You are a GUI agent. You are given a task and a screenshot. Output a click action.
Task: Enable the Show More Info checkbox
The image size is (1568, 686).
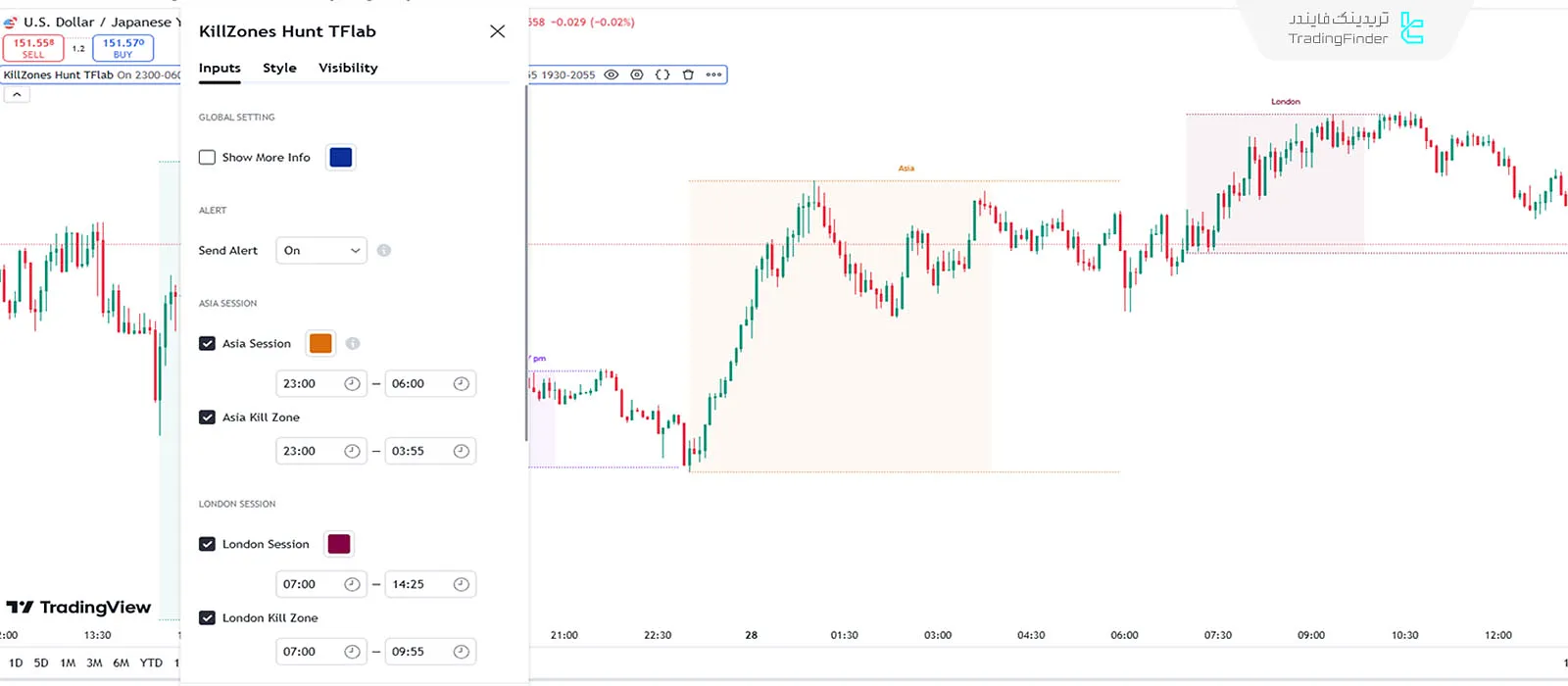(207, 158)
